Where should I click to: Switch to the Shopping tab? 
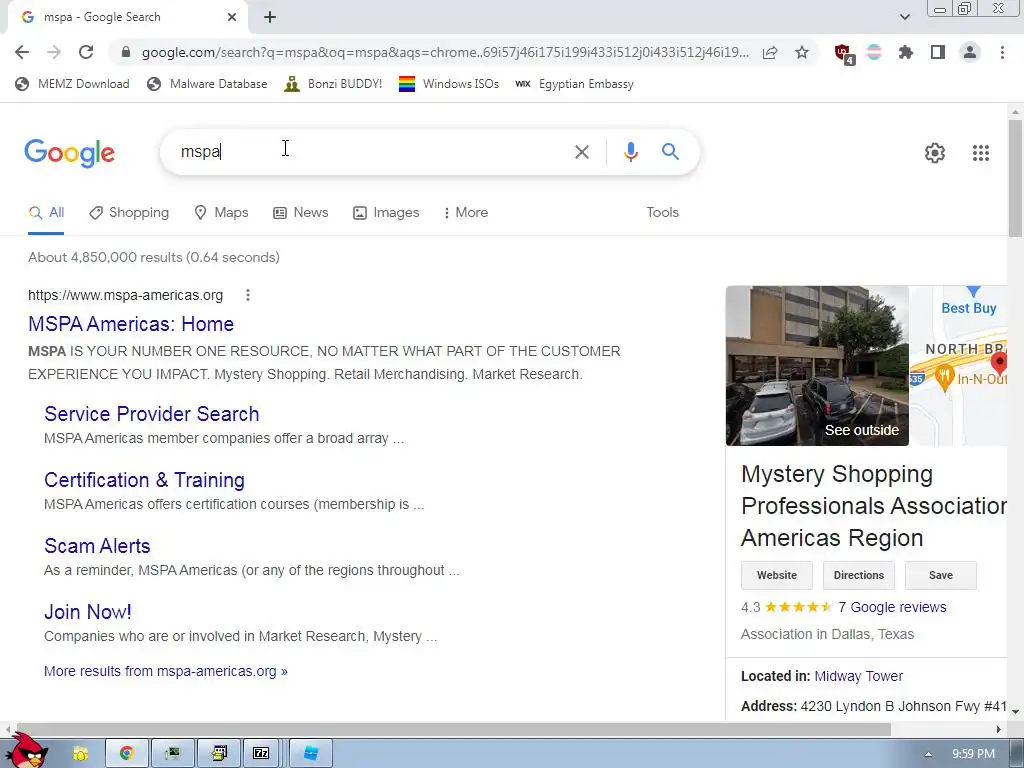click(129, 213)
